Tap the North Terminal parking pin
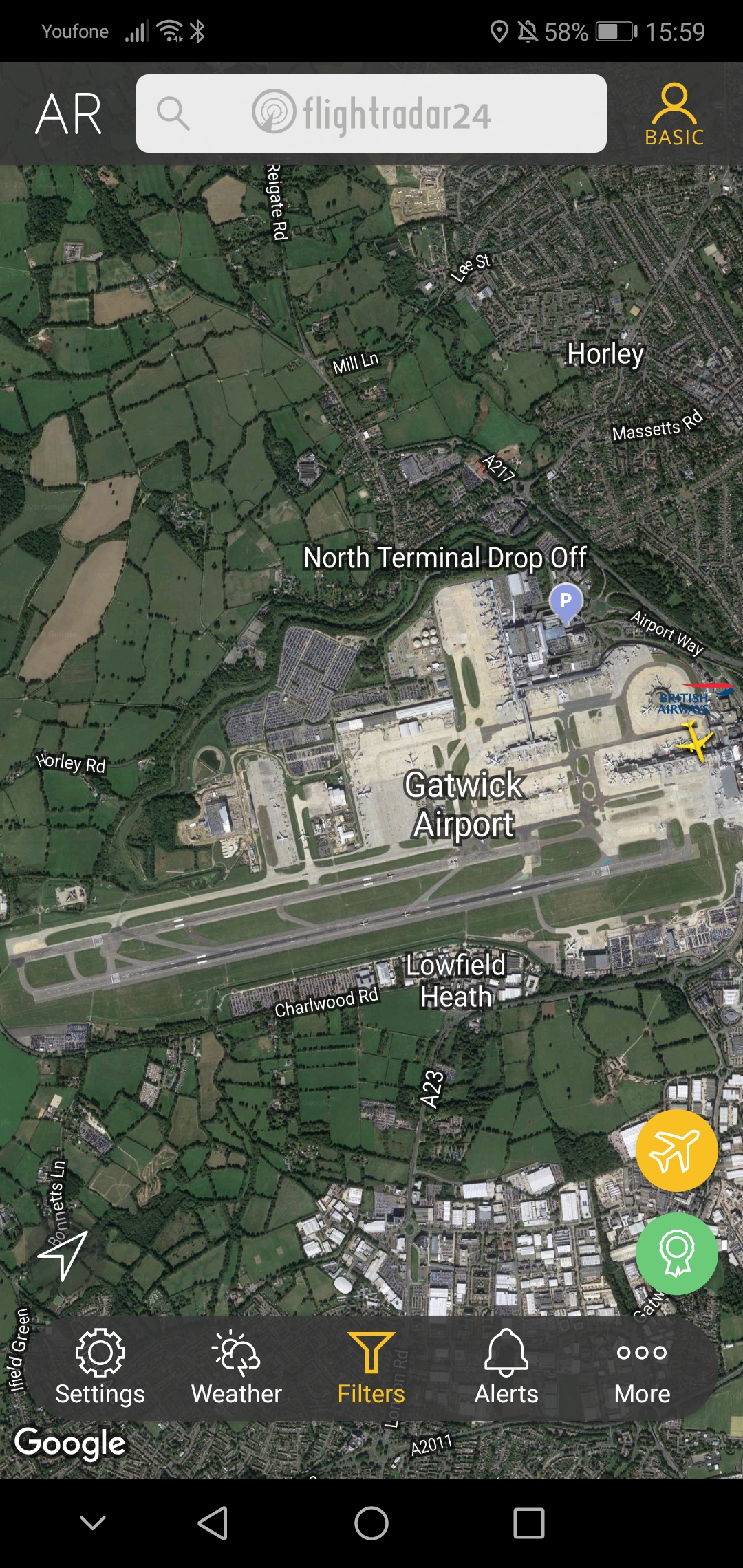 [566, 603]
